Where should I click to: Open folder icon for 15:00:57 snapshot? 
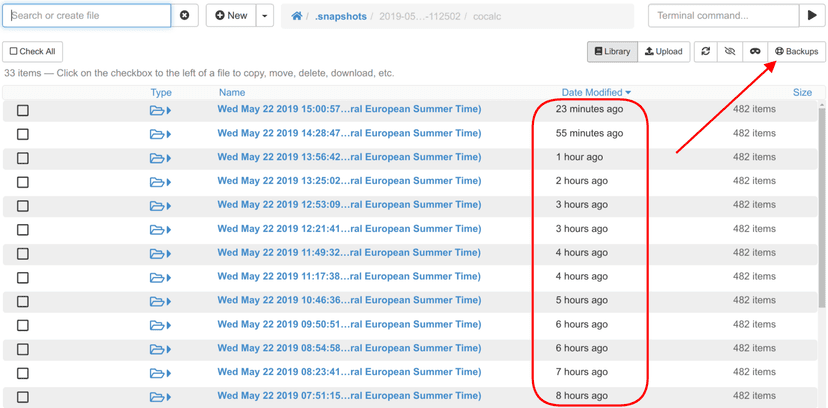click(x=160, y=110)
